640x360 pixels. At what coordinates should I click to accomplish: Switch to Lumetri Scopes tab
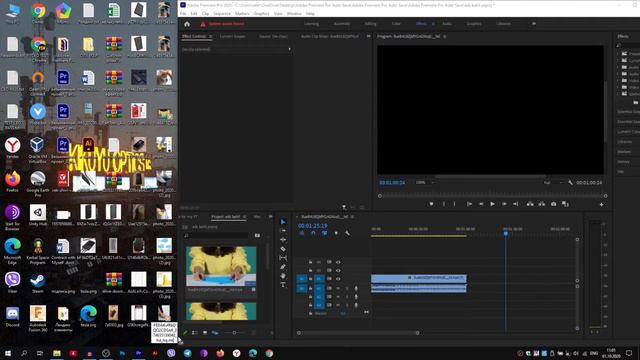233,36
